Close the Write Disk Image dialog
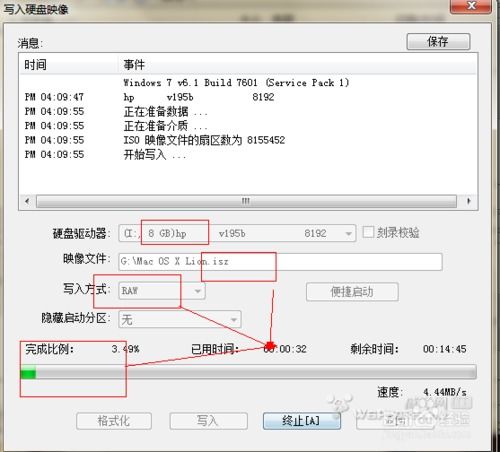500x452 pixels. click(471, 6)
